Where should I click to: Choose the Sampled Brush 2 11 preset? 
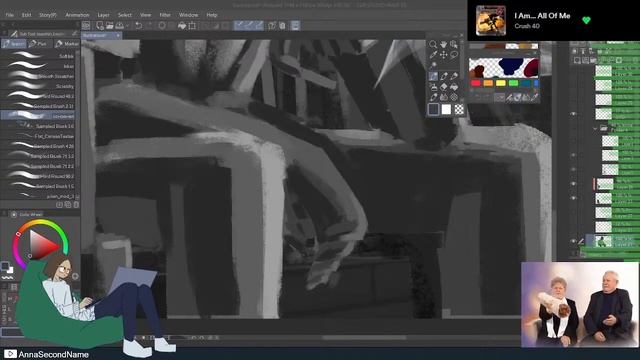[x=39, y=106]
